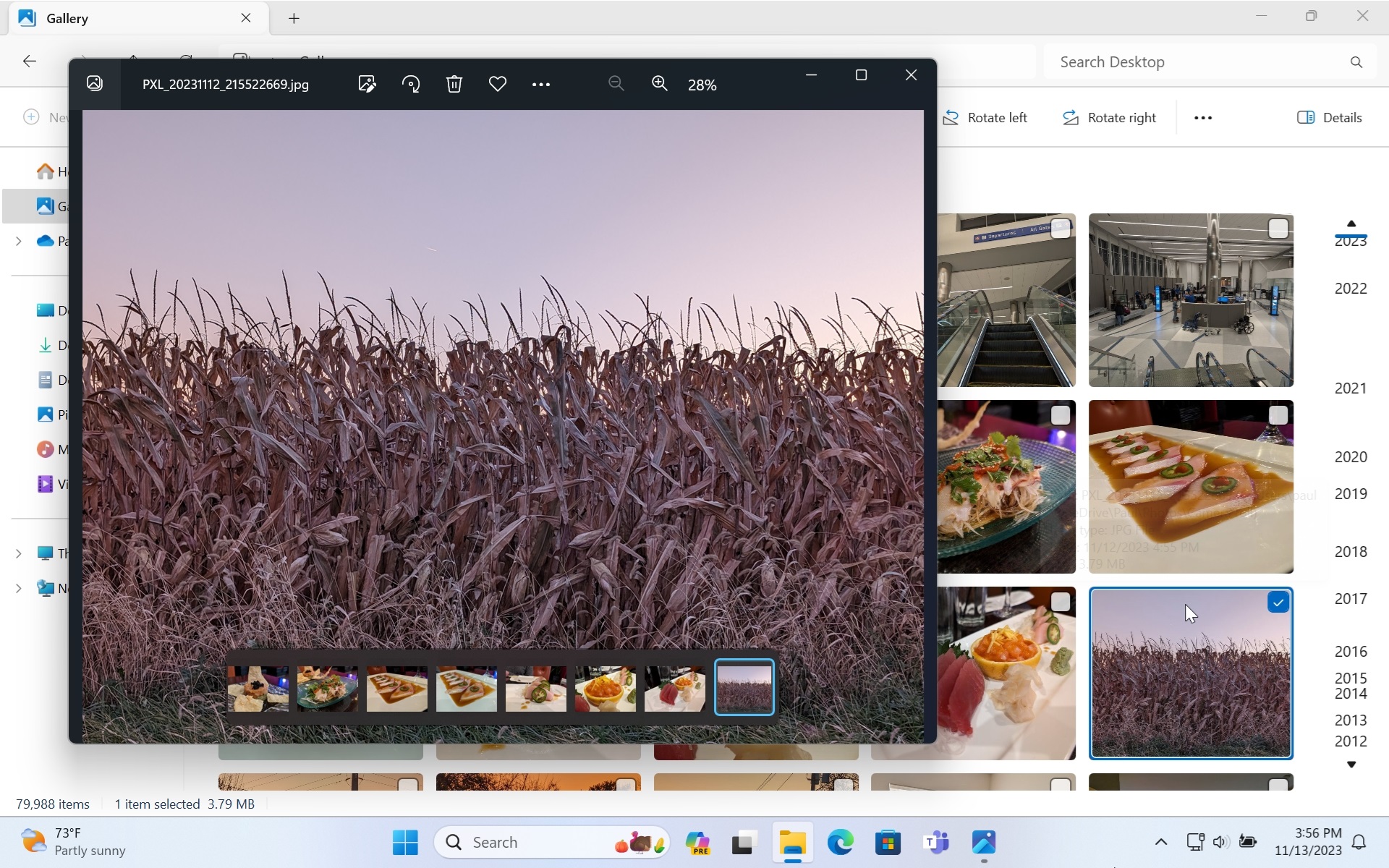Check the airport terminal photo checkbox

[x=1278, y=229]
